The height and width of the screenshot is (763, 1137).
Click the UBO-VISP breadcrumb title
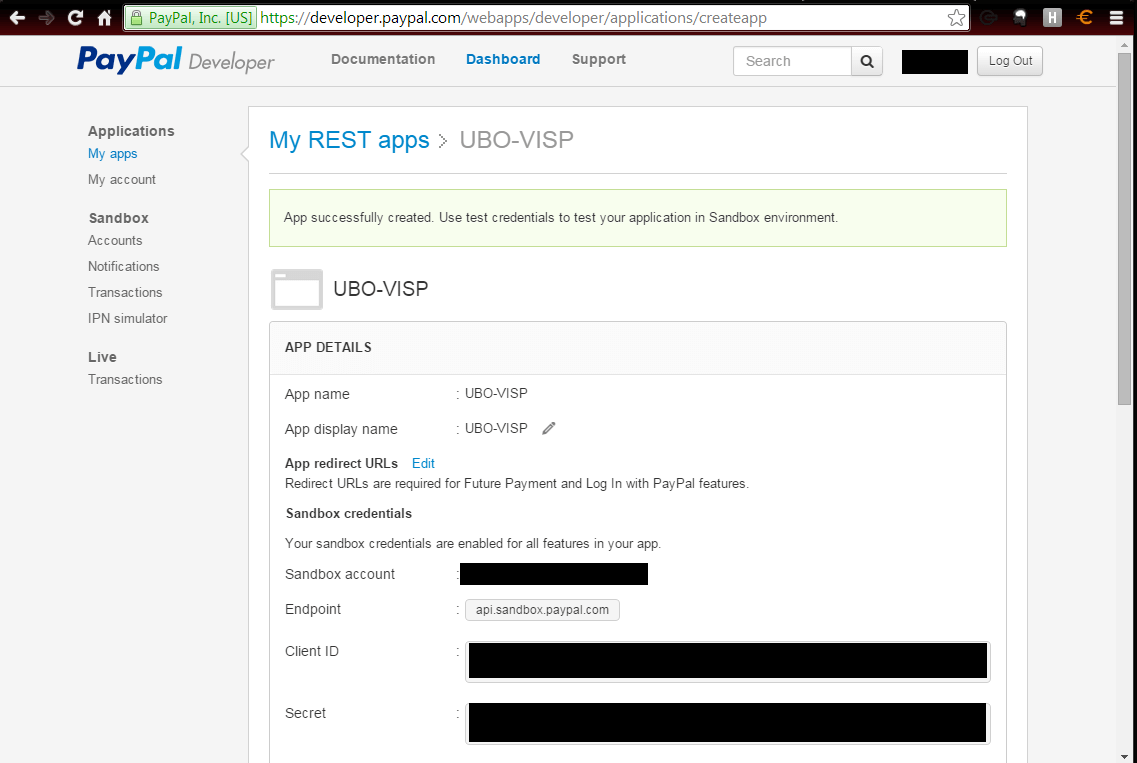[x=516, y=140]
